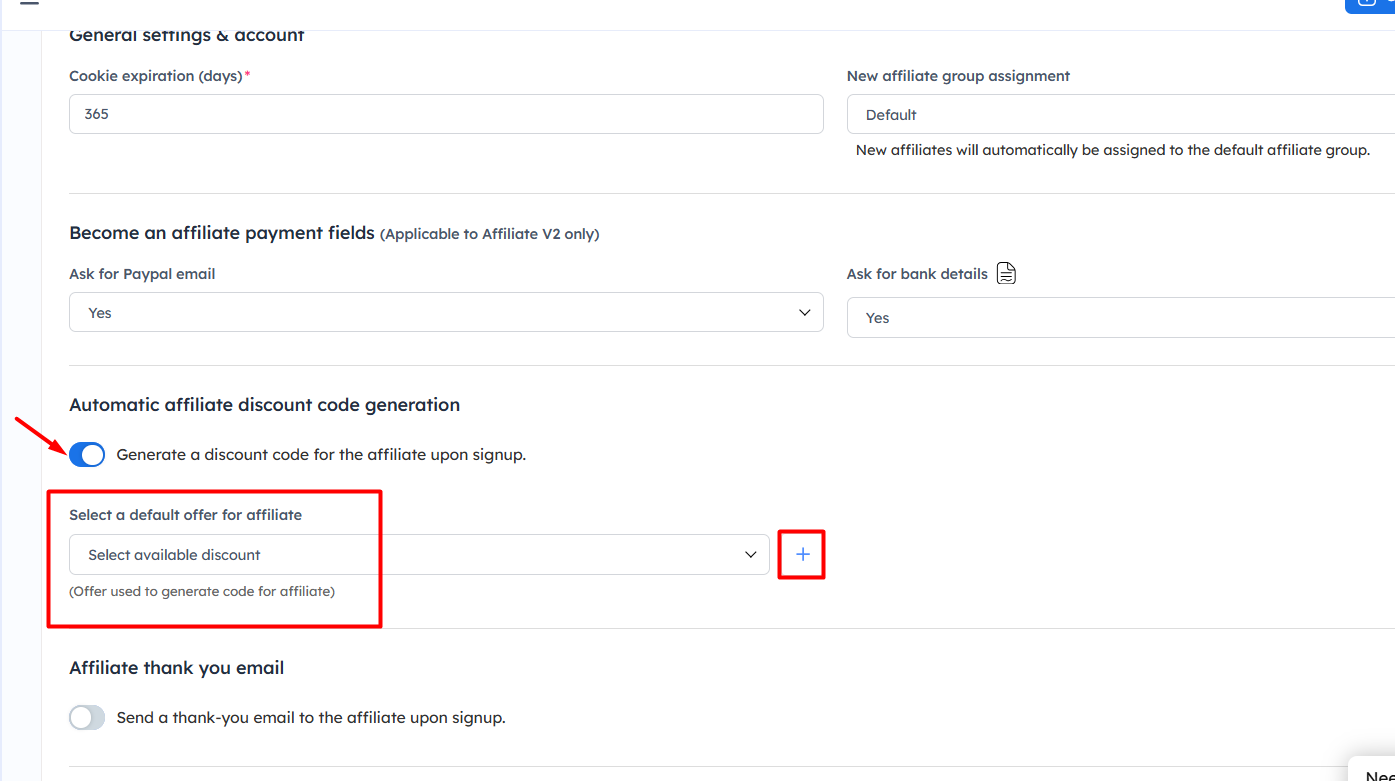Click the 'Send a thank-you email' label text

(x=311, y=718)
